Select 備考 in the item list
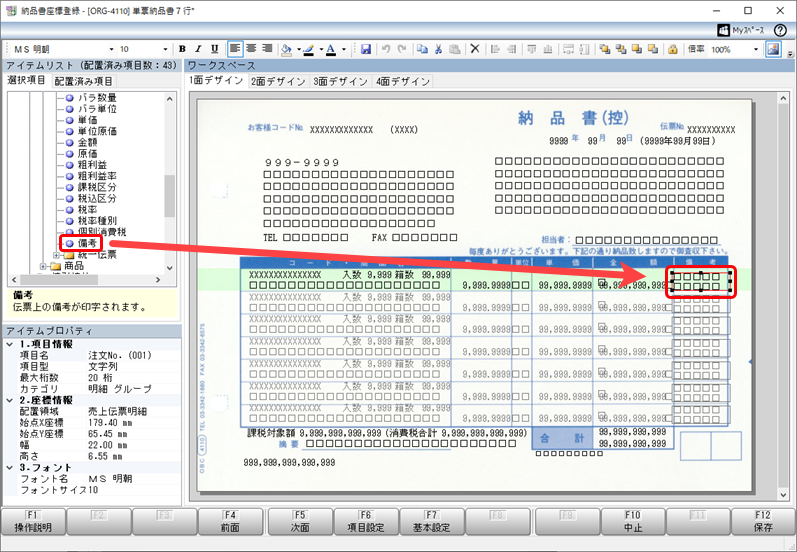Viewport: 797px width, 552px height. (x=87, y=243)
